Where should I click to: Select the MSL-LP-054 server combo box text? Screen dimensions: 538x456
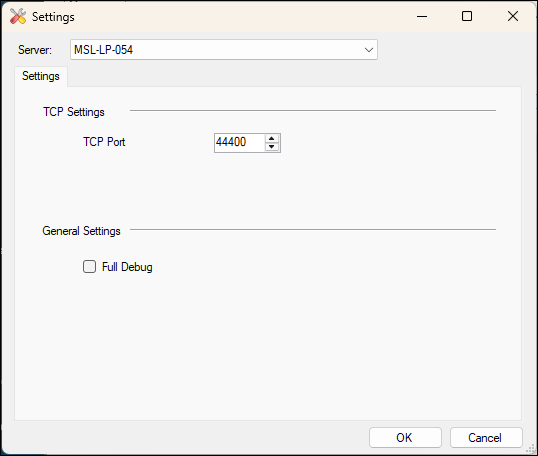(104, 50)
